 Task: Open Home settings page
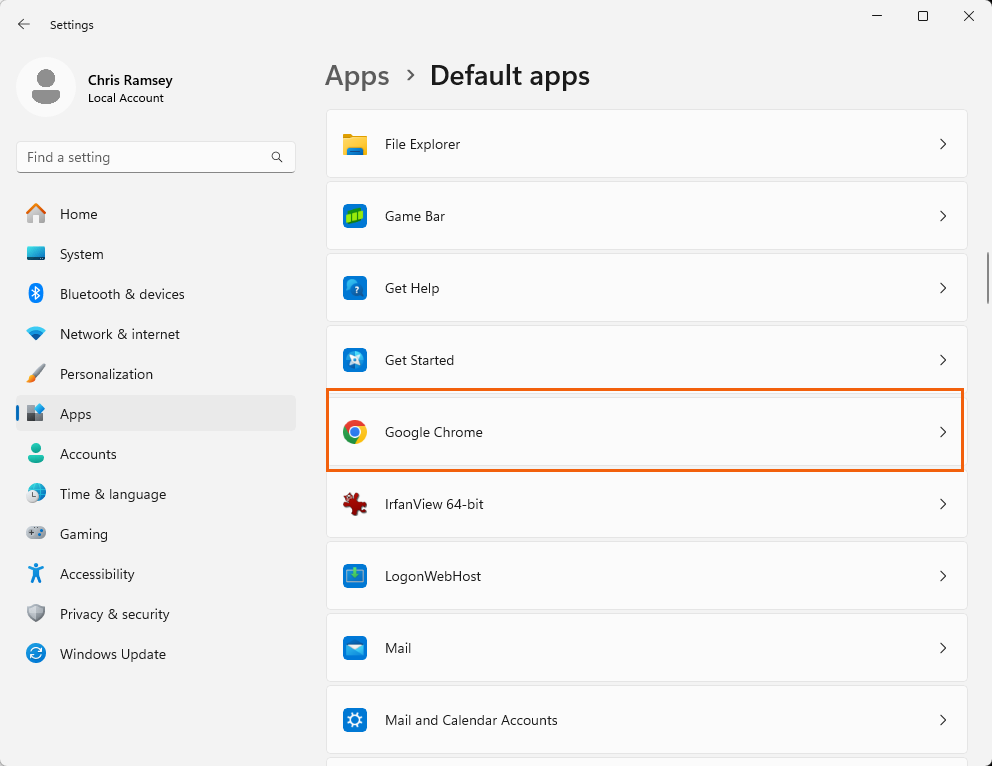(x=156, y=214)
